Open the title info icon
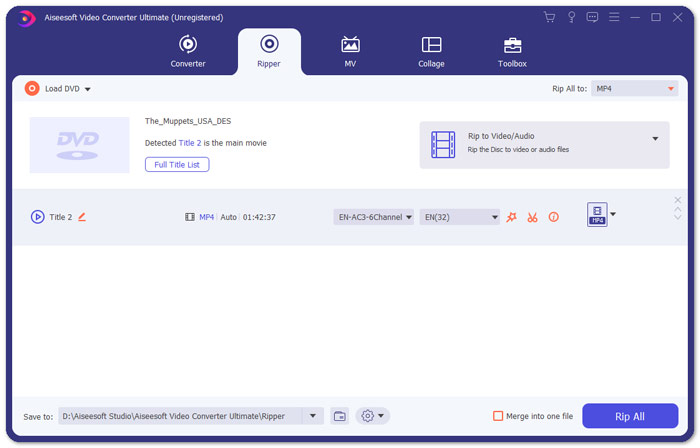This screenshot has width=700, height=448. (553, 217)
